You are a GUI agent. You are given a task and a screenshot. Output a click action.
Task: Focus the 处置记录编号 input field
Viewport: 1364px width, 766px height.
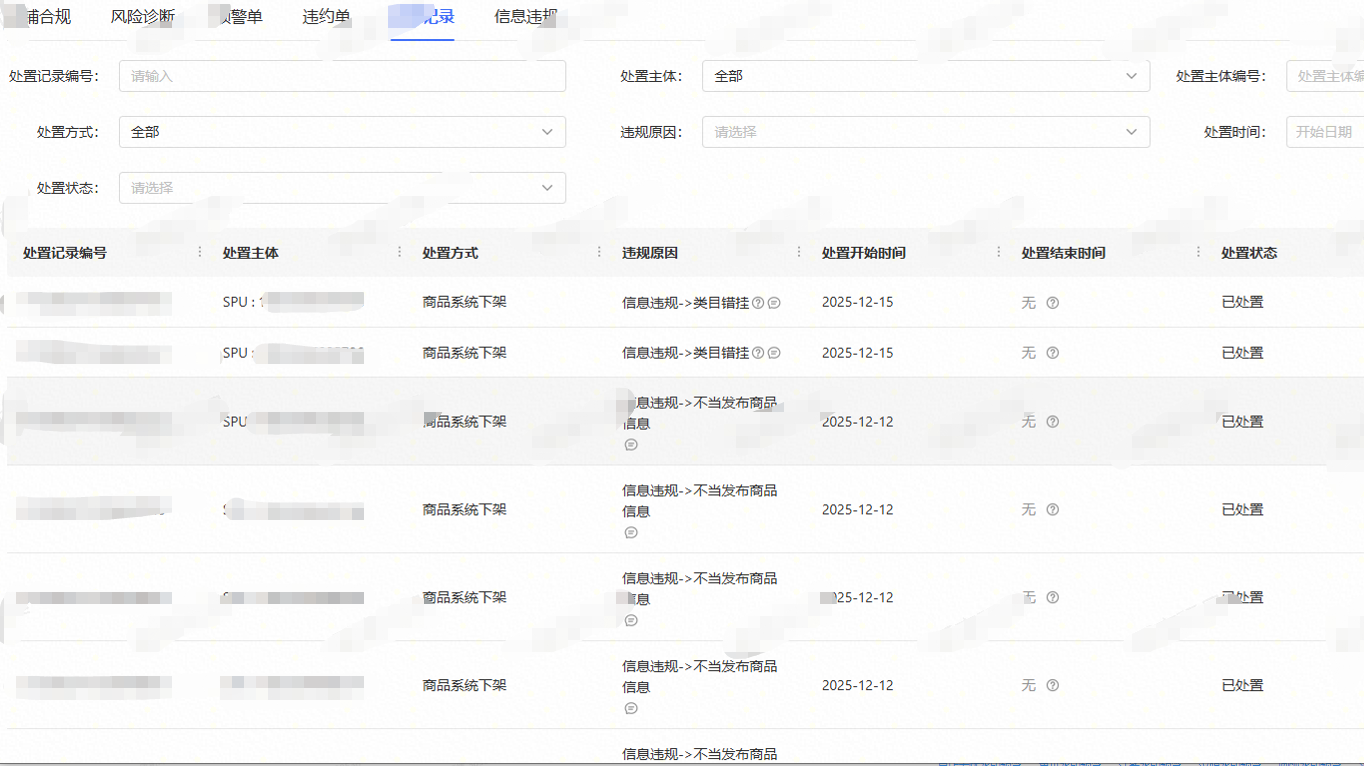[x=342, y=76]
